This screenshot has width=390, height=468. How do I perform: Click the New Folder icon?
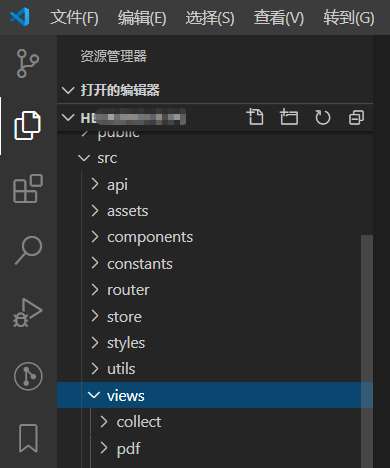[289, 117]
